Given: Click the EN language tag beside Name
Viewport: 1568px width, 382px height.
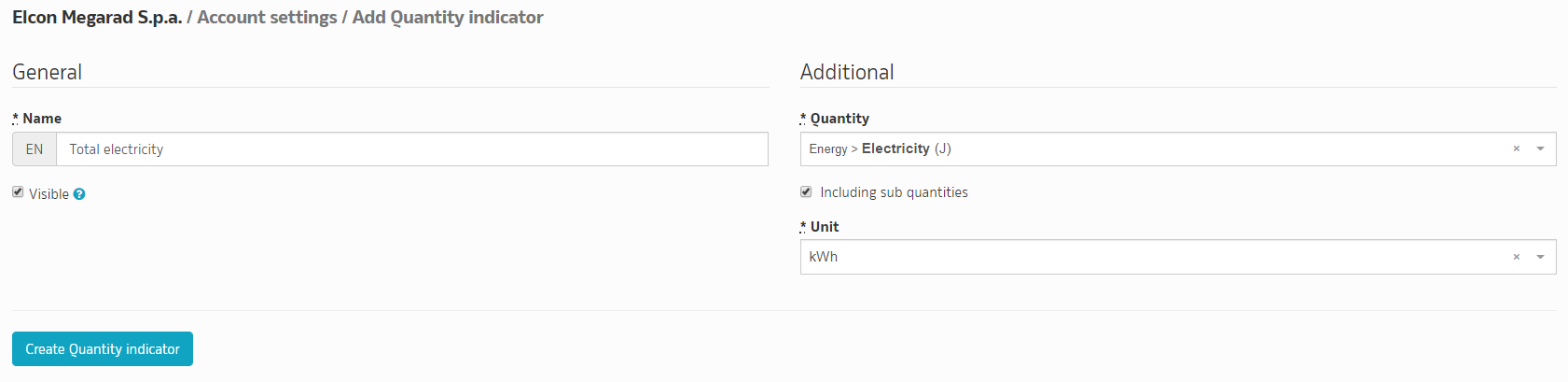Looking at the screenshot, I should (x=35, y=149).
